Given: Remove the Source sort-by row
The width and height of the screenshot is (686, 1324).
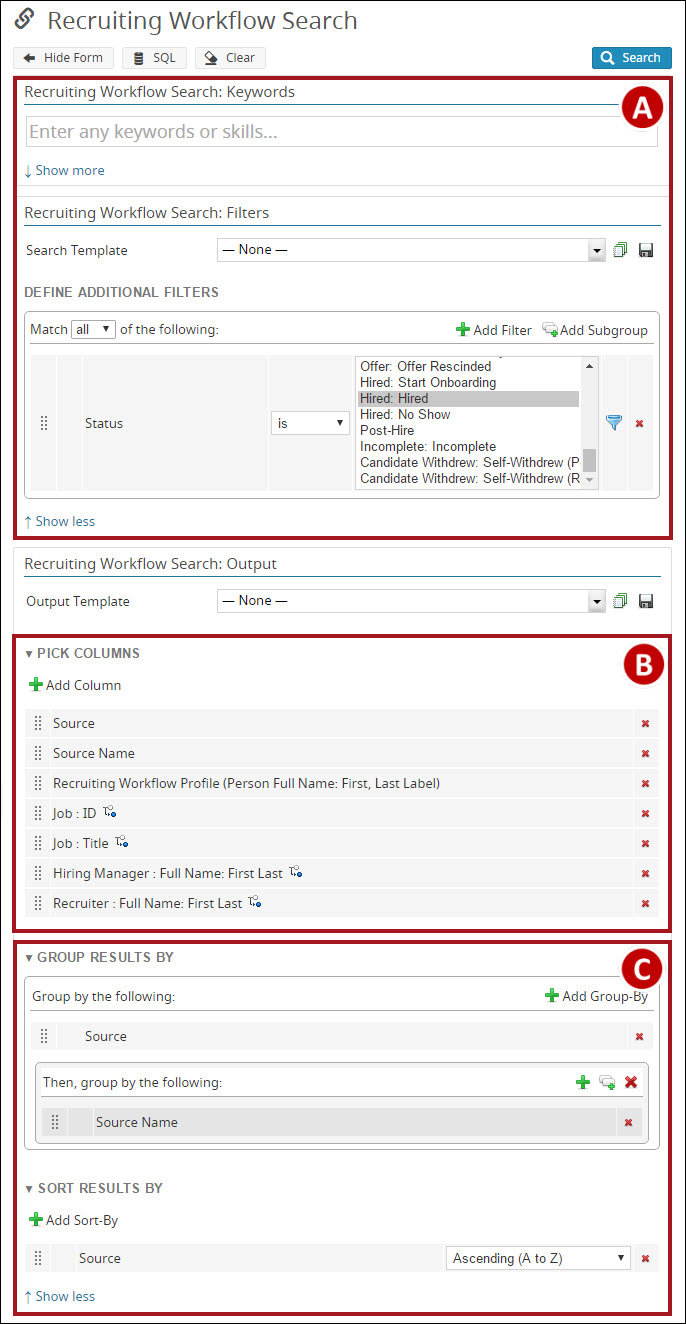Looking at the screenshot, I should click(x=645, y=1259).
